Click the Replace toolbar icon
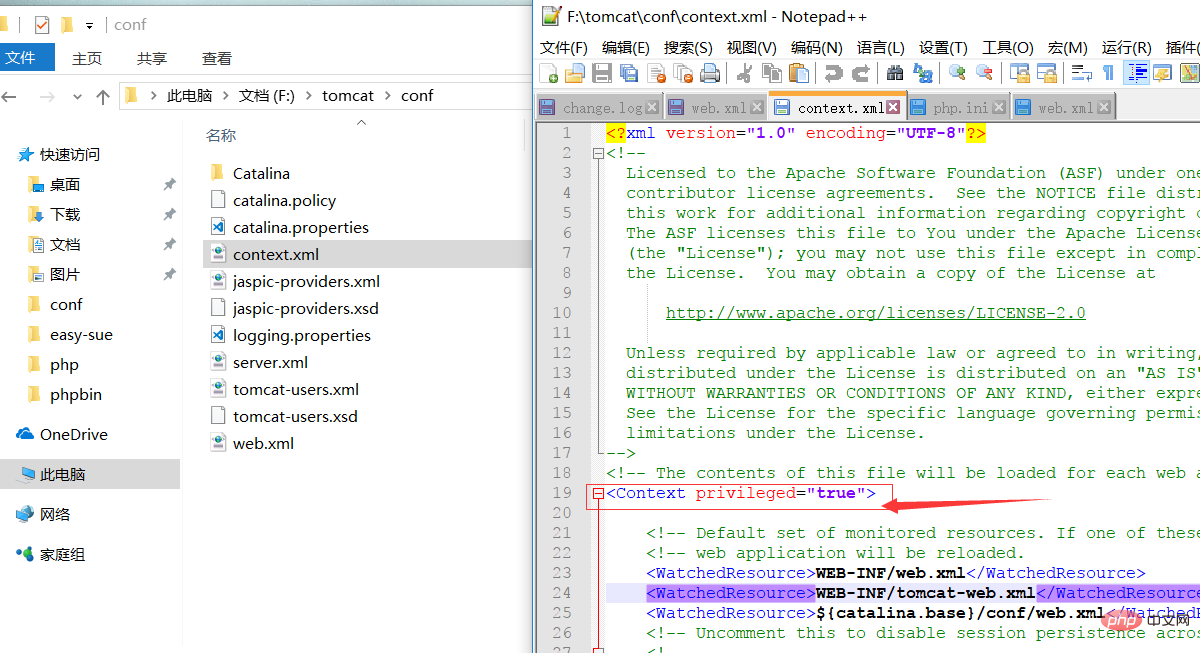Viewport: 1200px width, 653px height. pyautogui.click(x=922, y=72)
